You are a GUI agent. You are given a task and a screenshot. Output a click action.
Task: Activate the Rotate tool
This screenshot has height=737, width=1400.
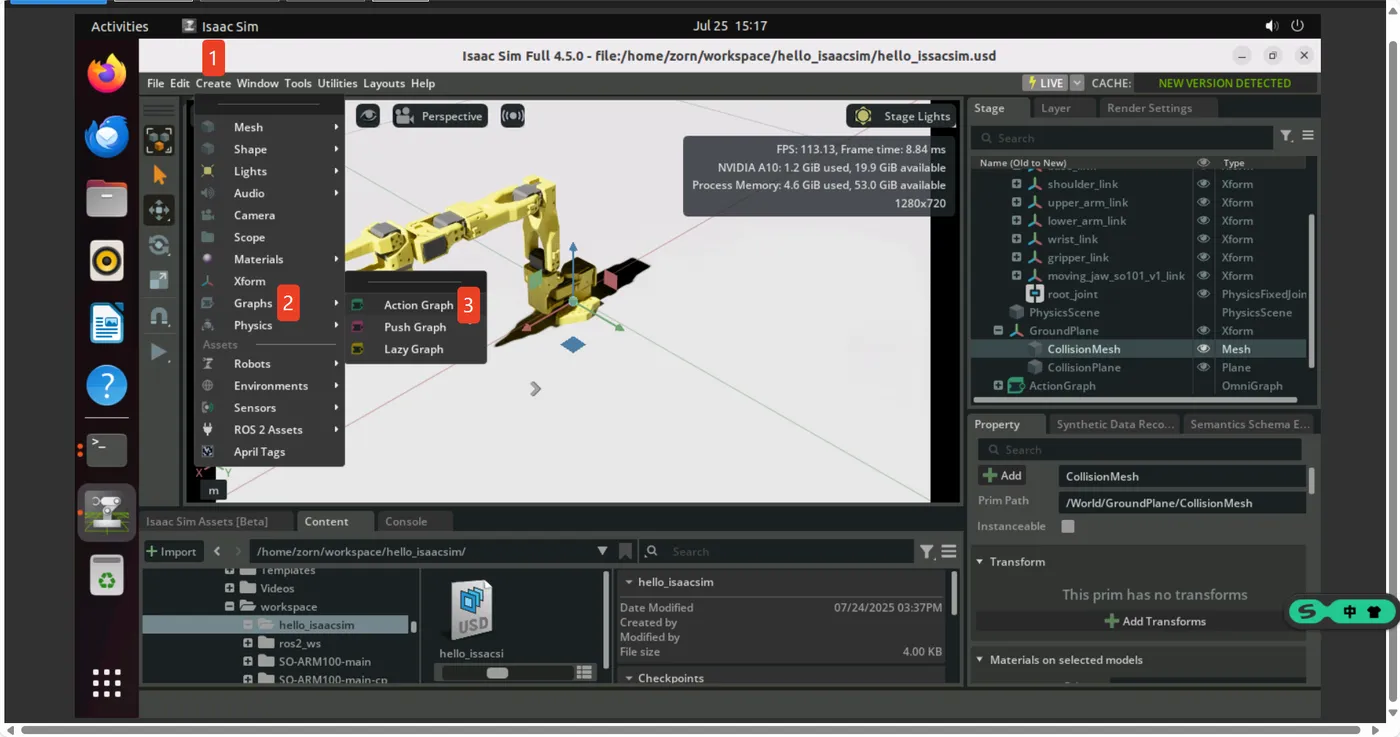coord(159,245)
